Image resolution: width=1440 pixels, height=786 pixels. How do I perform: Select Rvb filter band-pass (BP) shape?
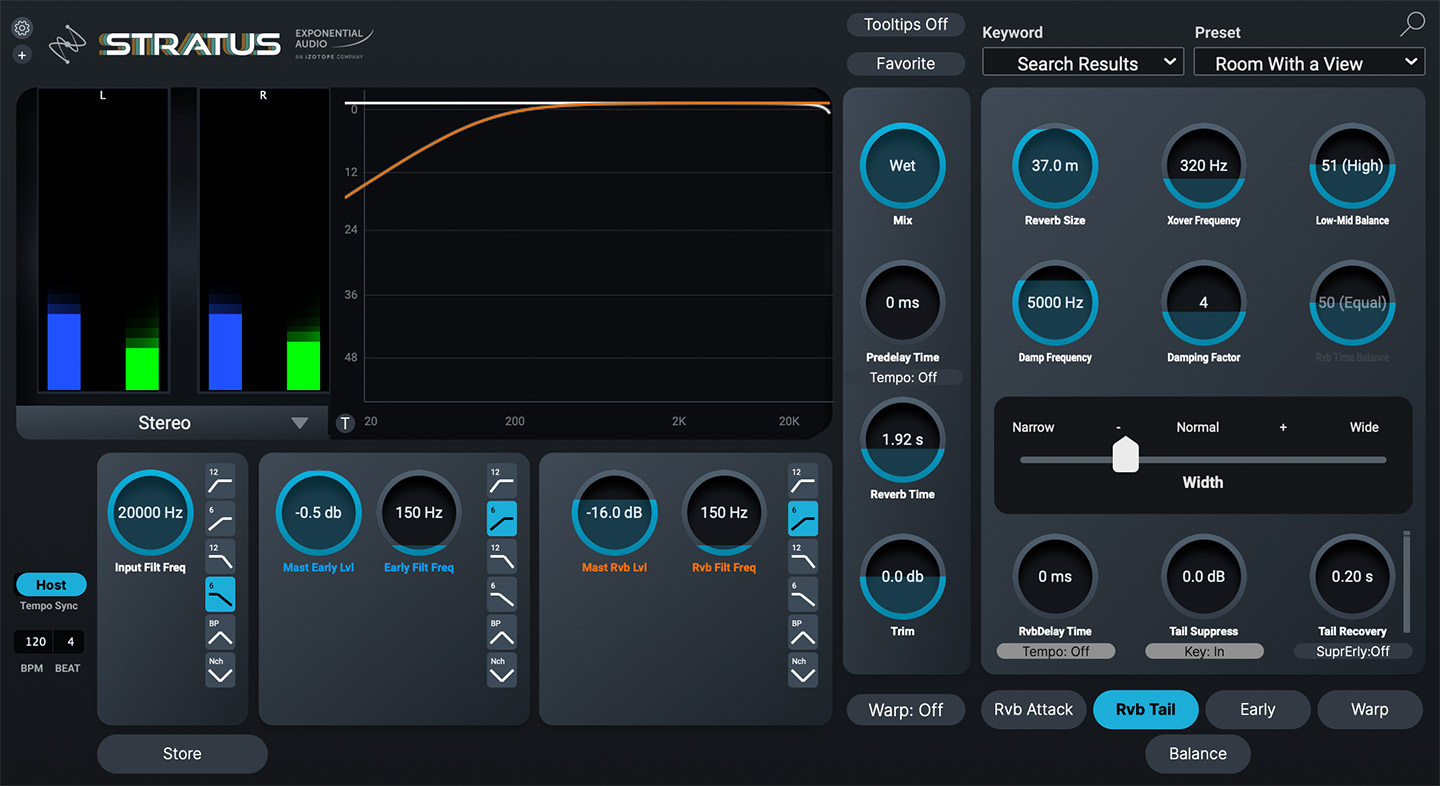coord(803,632)
